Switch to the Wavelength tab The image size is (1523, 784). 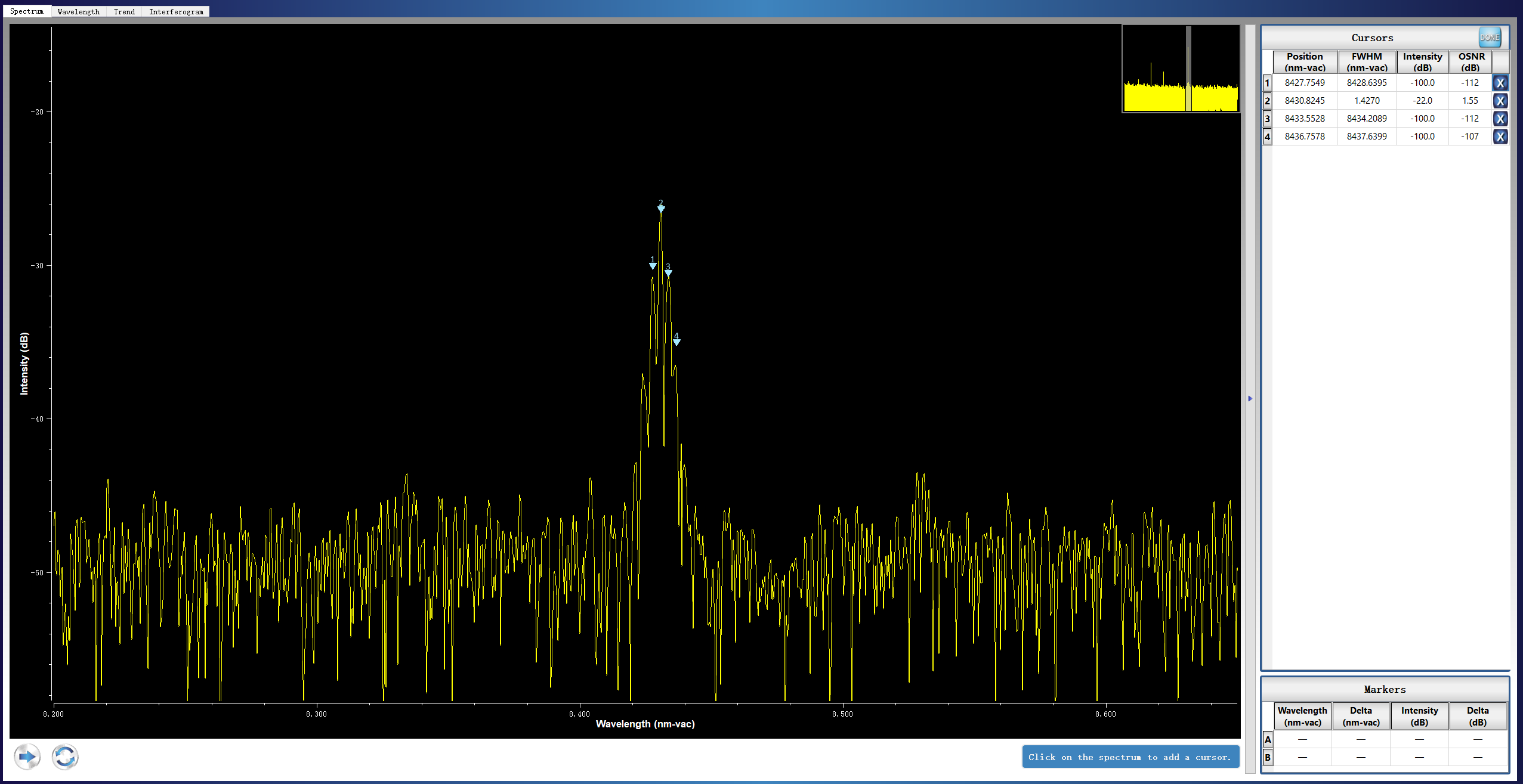click(x=79, y=11)
